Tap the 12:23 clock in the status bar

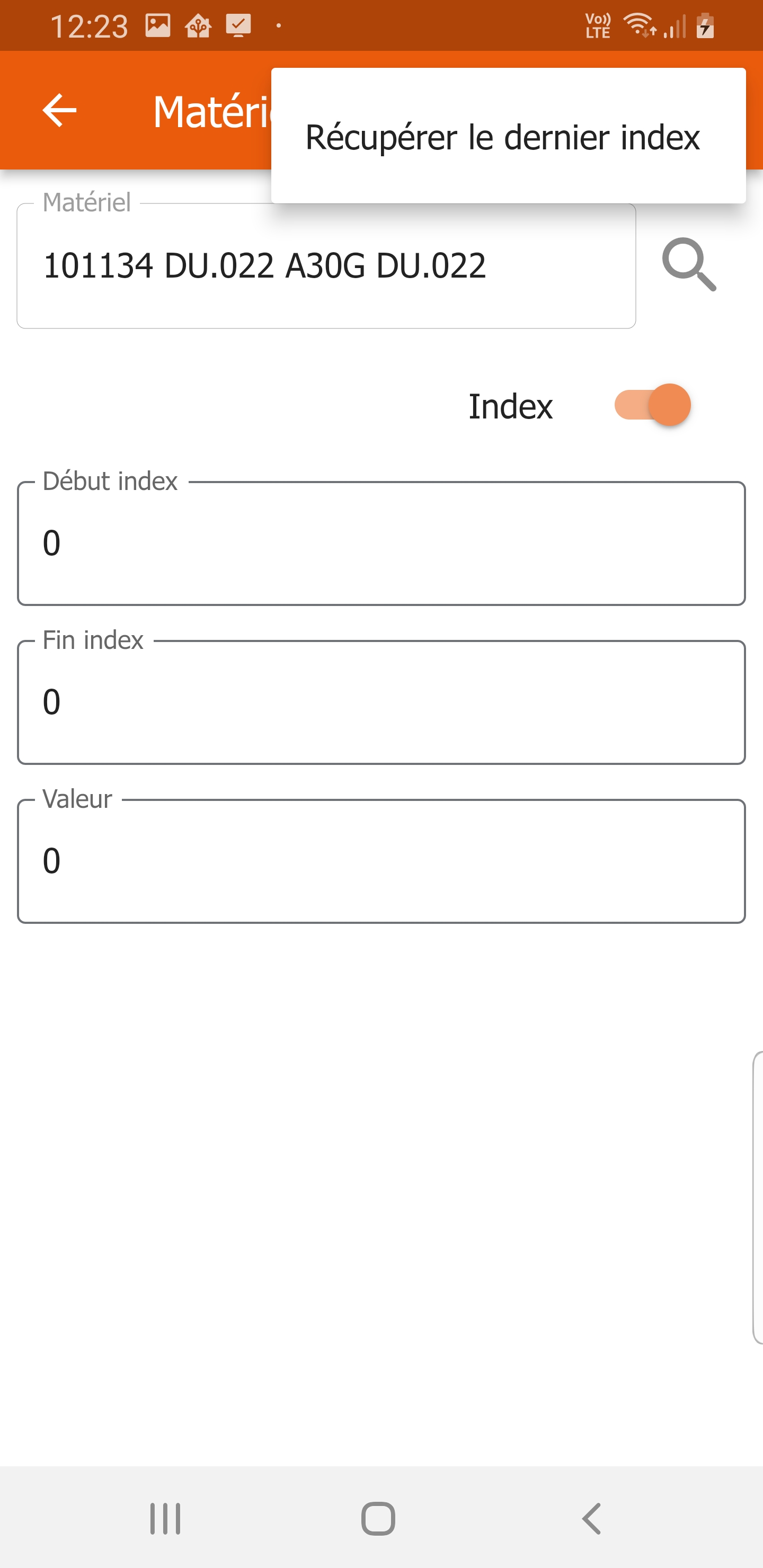point(89,26)
